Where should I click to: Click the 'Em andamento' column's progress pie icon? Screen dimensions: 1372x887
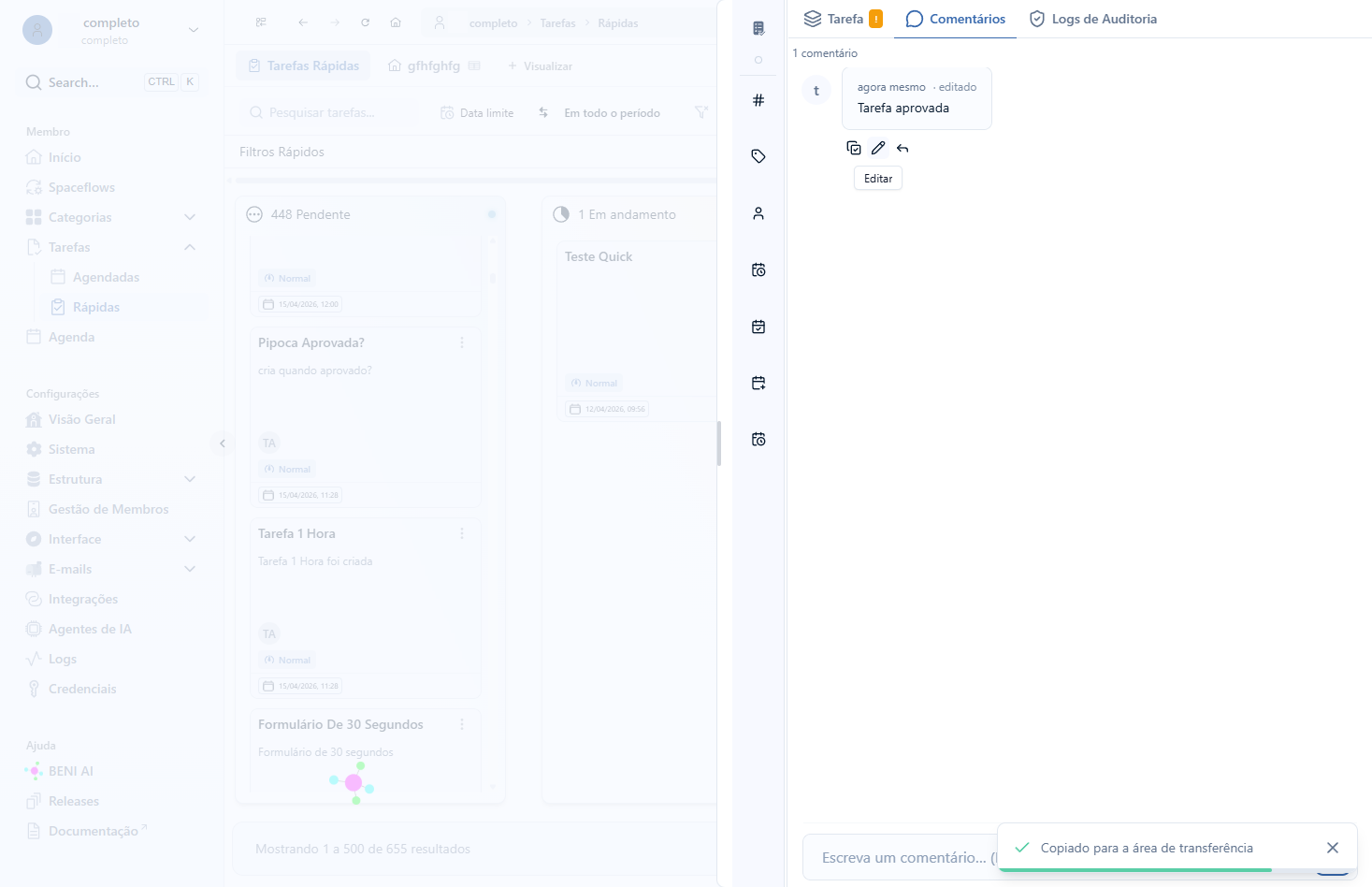tap(561, 214)
